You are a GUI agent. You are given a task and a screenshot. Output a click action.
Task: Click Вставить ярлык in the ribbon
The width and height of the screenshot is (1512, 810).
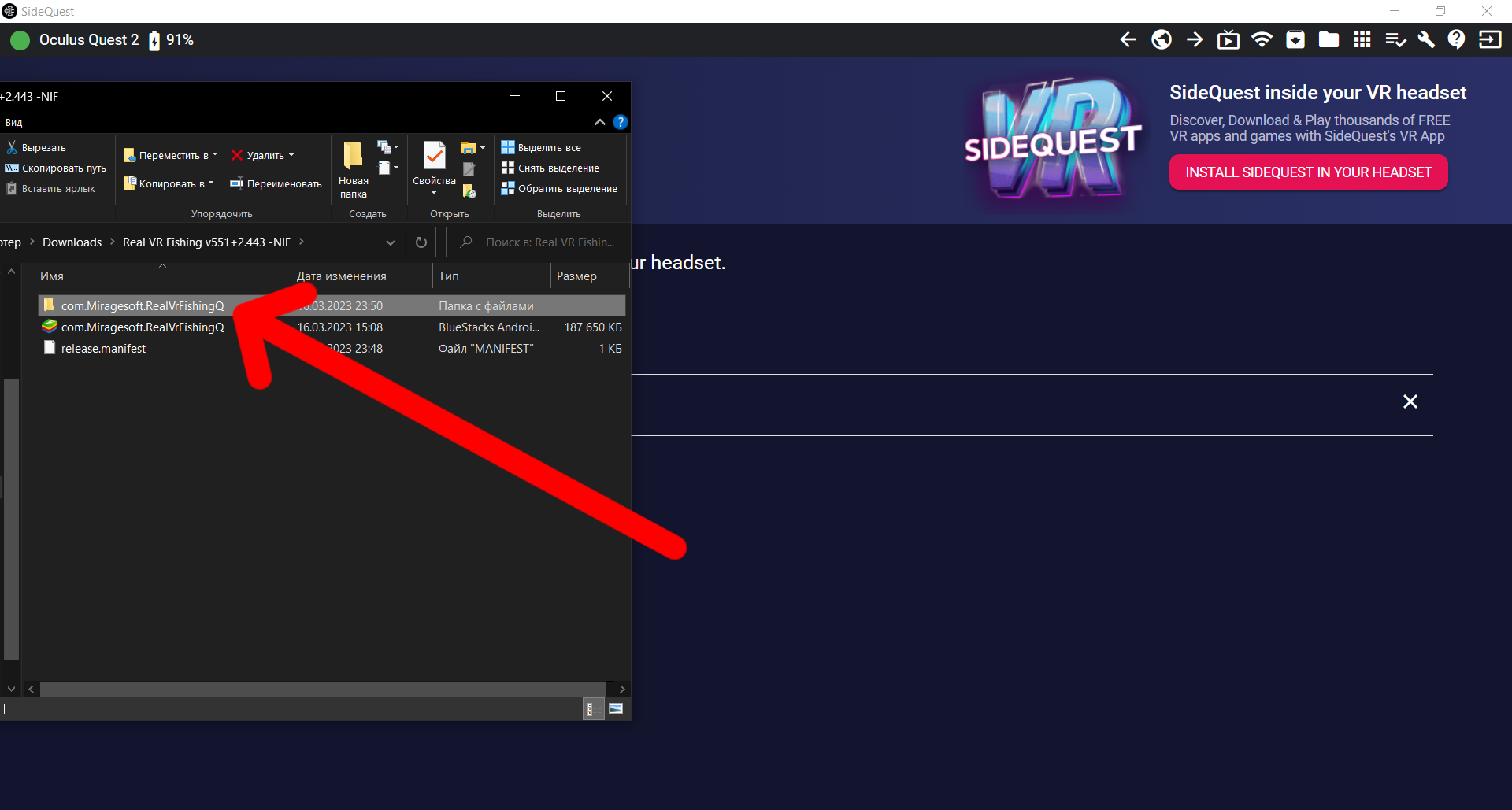pyautogui.click(x=50, y=189)
